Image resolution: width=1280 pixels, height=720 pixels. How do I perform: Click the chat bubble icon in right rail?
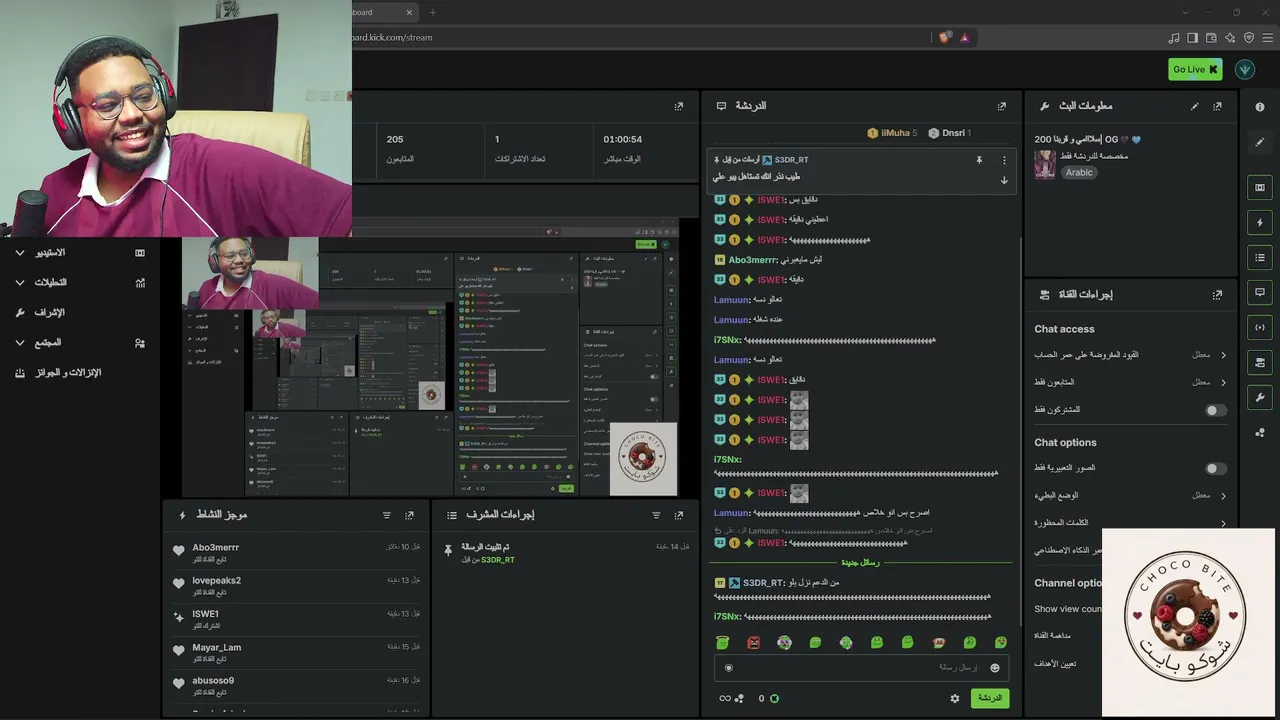[1260, 292]
